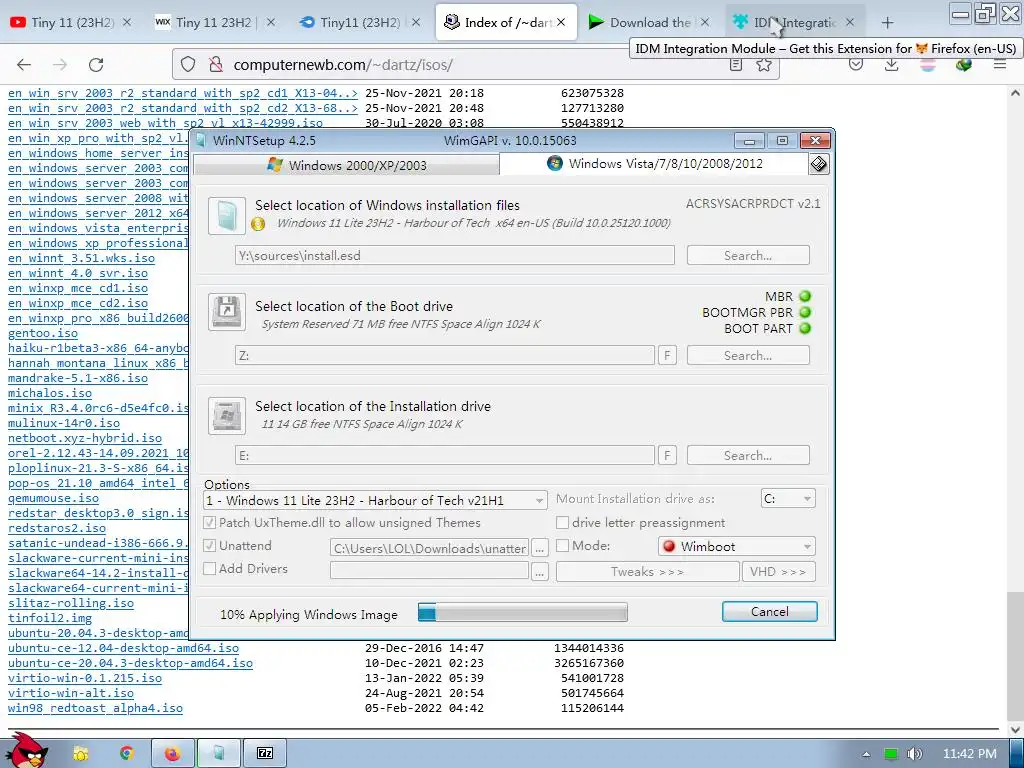Click F button beside Installation drive
The height and width of the screenshot is (768, 1024).
667,455
